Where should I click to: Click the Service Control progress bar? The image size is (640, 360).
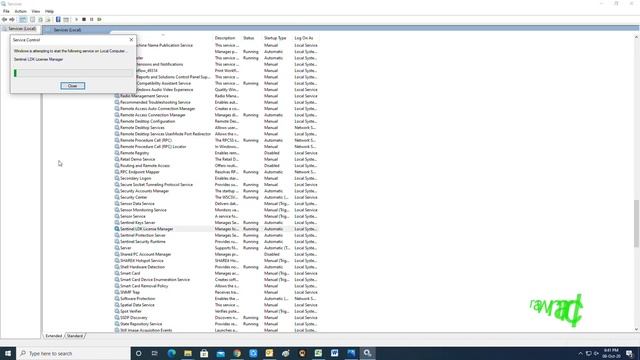[x=73, y=73]
